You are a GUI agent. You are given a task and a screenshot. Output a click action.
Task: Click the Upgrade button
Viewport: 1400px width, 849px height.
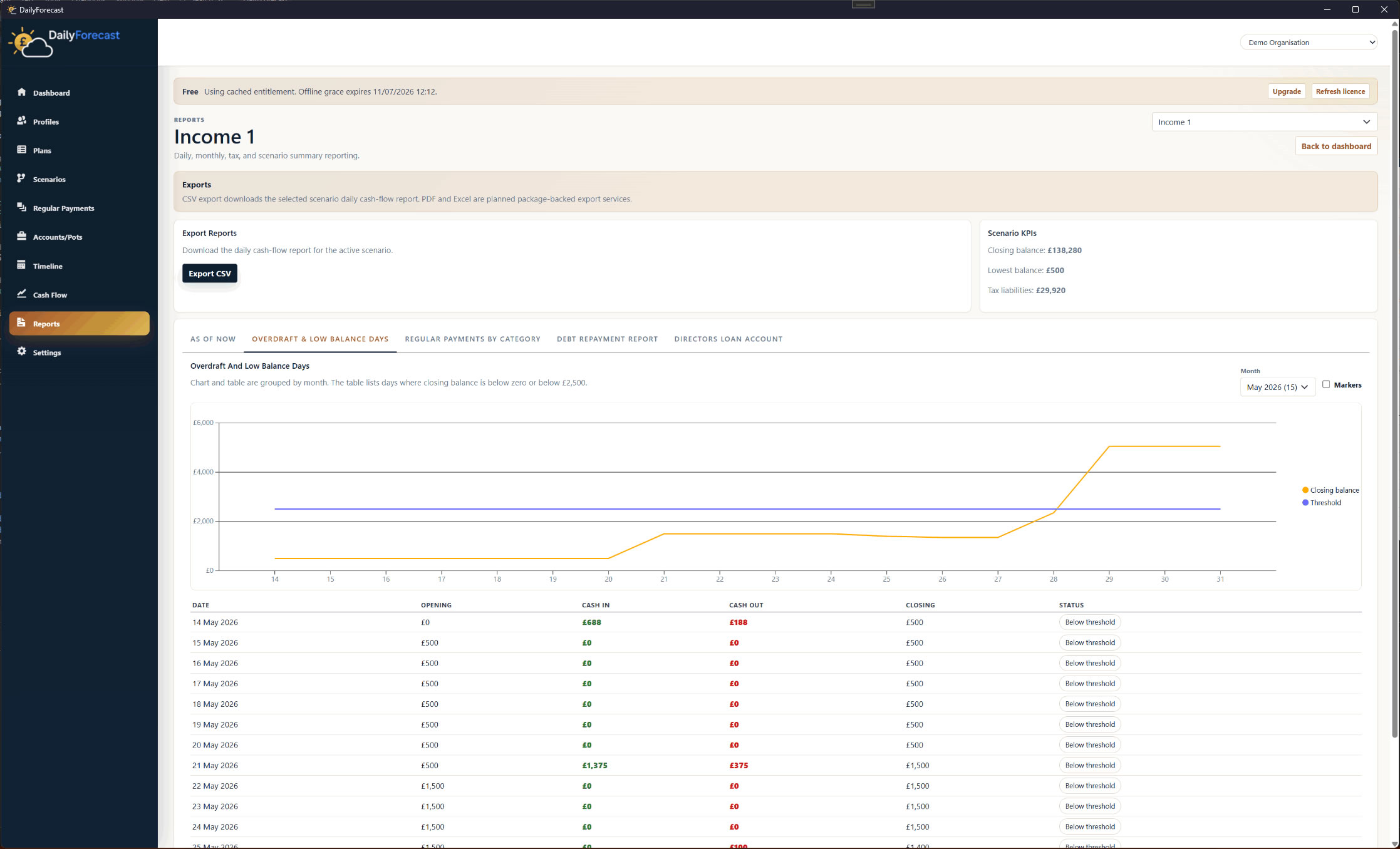(1287, 91)
